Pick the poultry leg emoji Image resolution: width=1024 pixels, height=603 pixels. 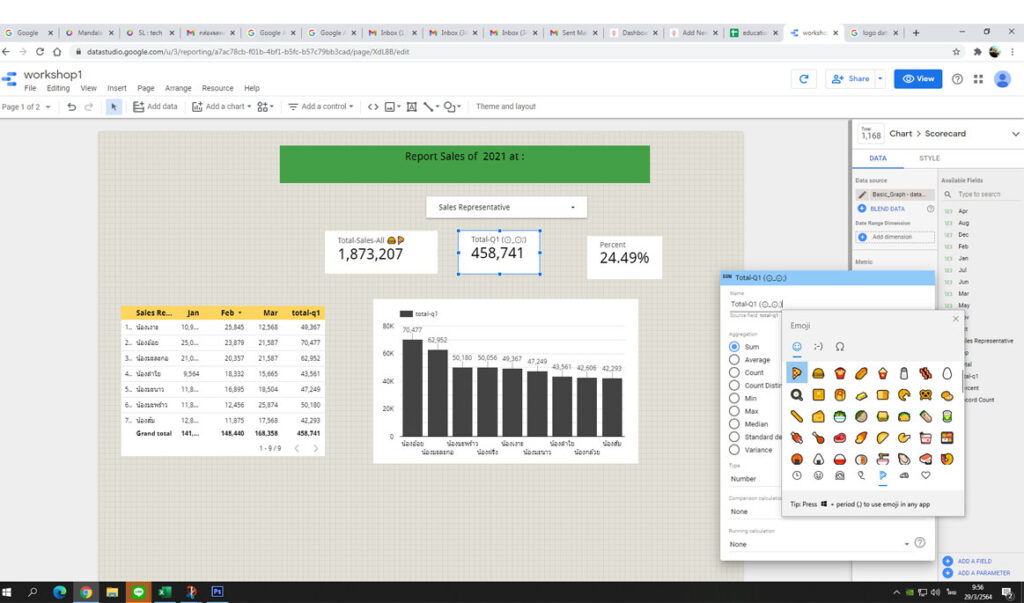(818, 438)
